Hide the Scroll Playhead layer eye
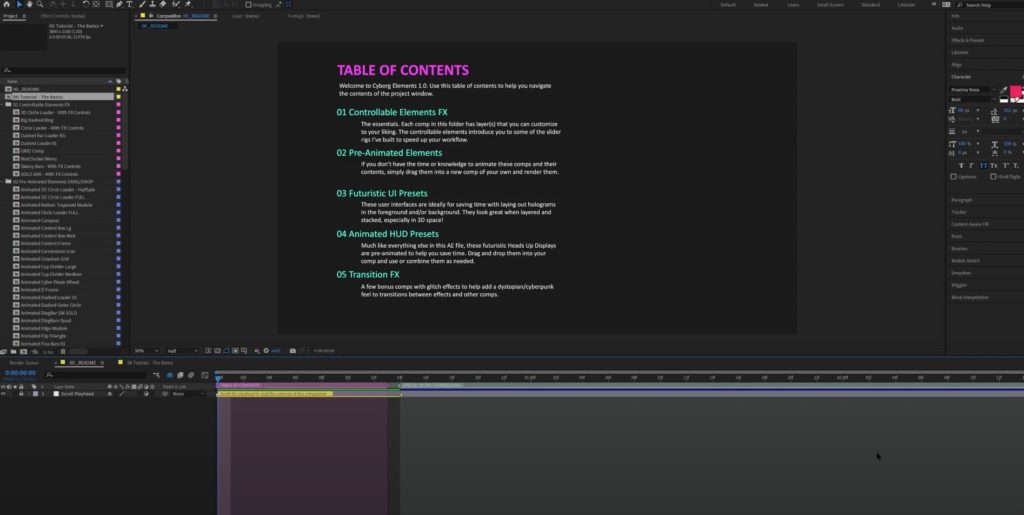Viewport: 1024px width, 515px height. pos(3,394)
